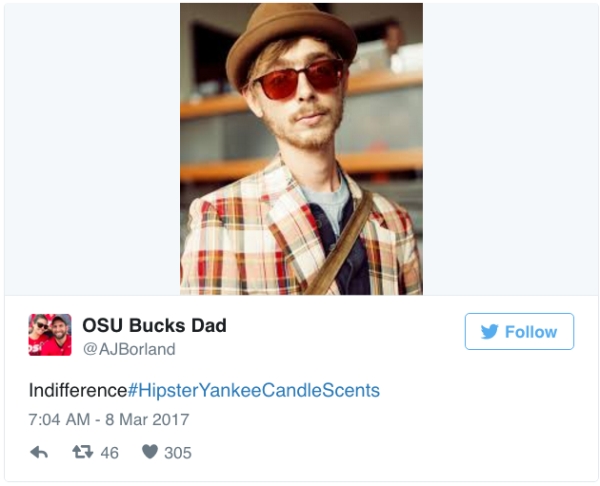Click the gray area left of photo
Viewport: 600px width, 486px height.
coord(92,150)
